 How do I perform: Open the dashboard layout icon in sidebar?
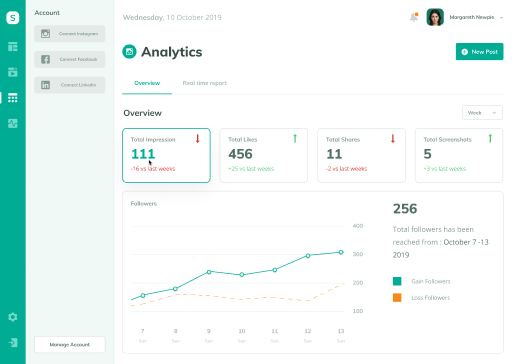[x=13, y=47]
